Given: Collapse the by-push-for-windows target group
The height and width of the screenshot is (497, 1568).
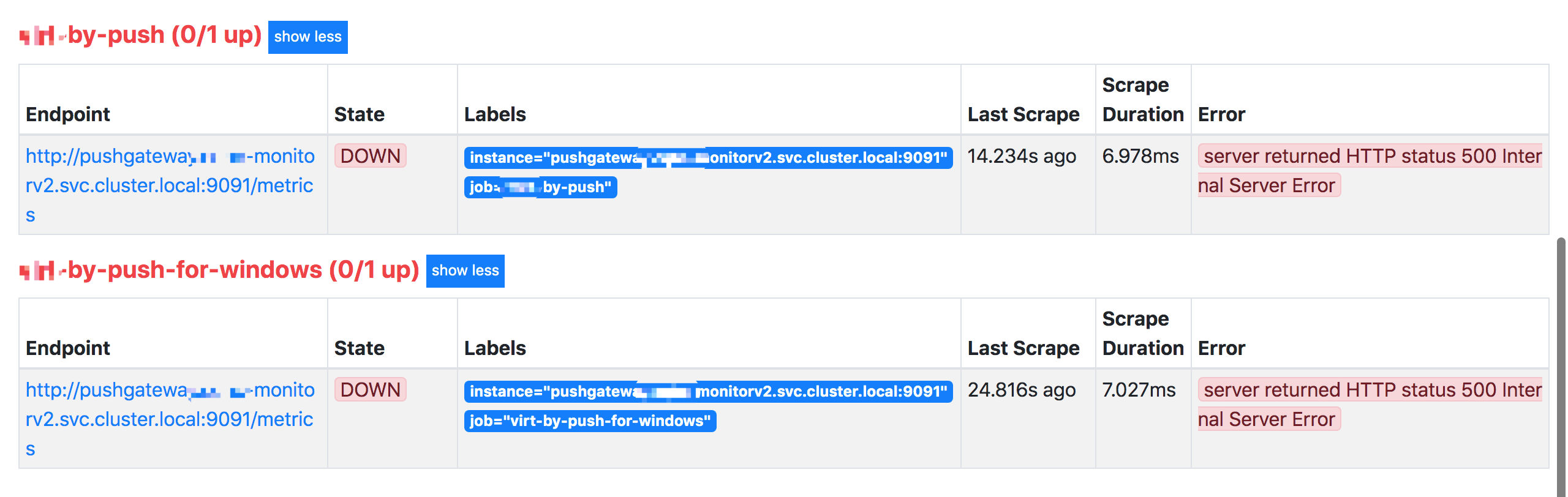Looking at the screenshot, I should tap(465, 271).
